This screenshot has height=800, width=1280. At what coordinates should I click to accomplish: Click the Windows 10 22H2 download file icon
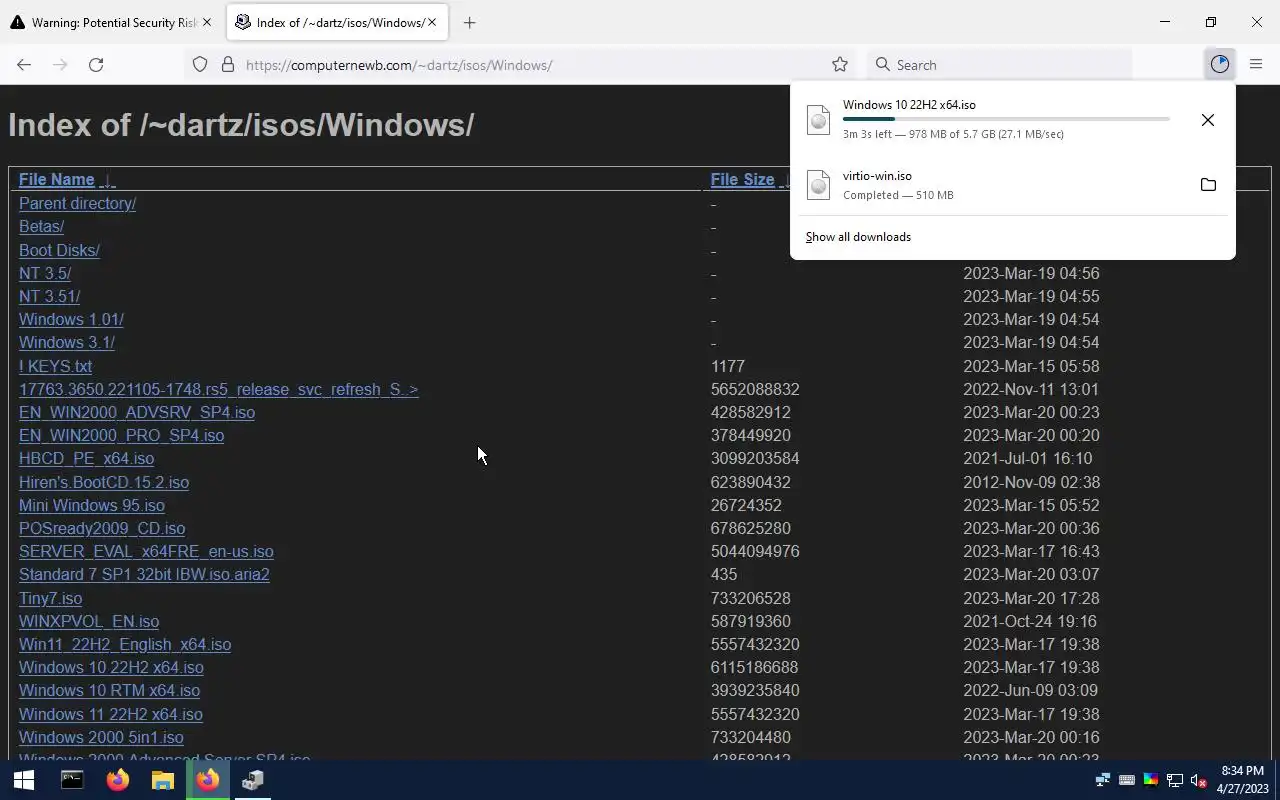pos(819,119)
